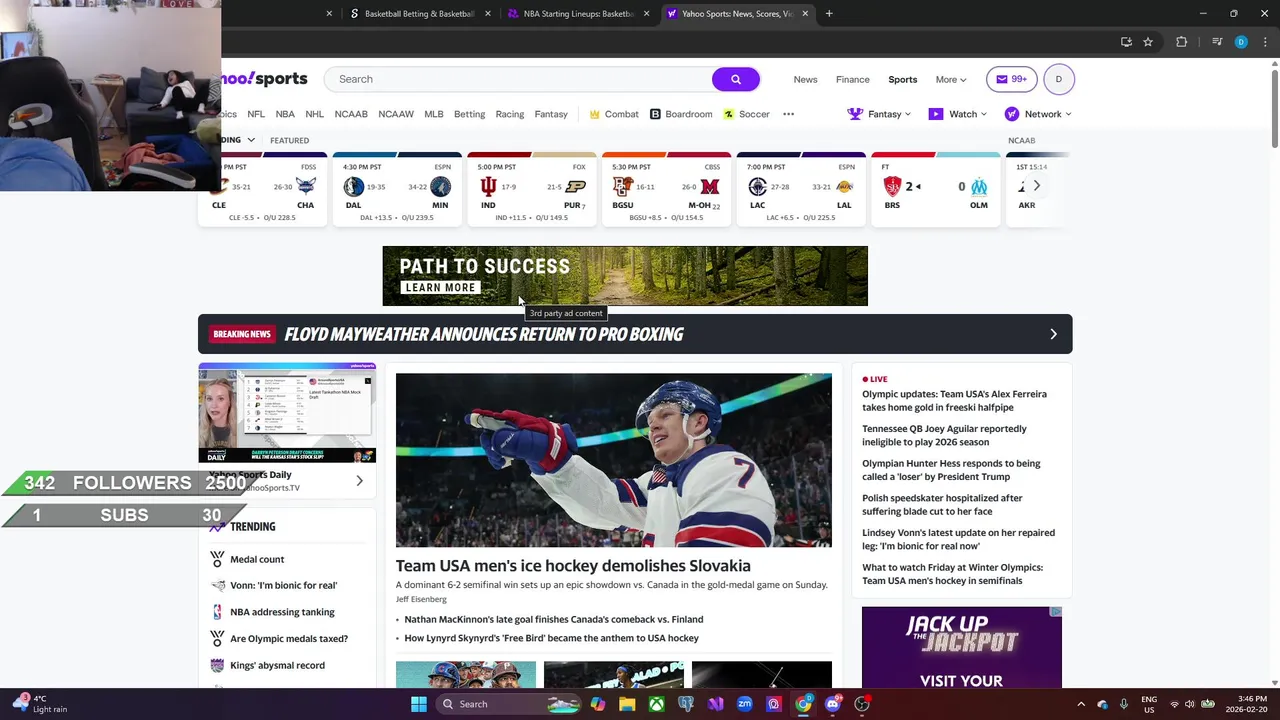Click the Yahoo search input field
The image size is (1280, 720).
click(x=518, y=79)
